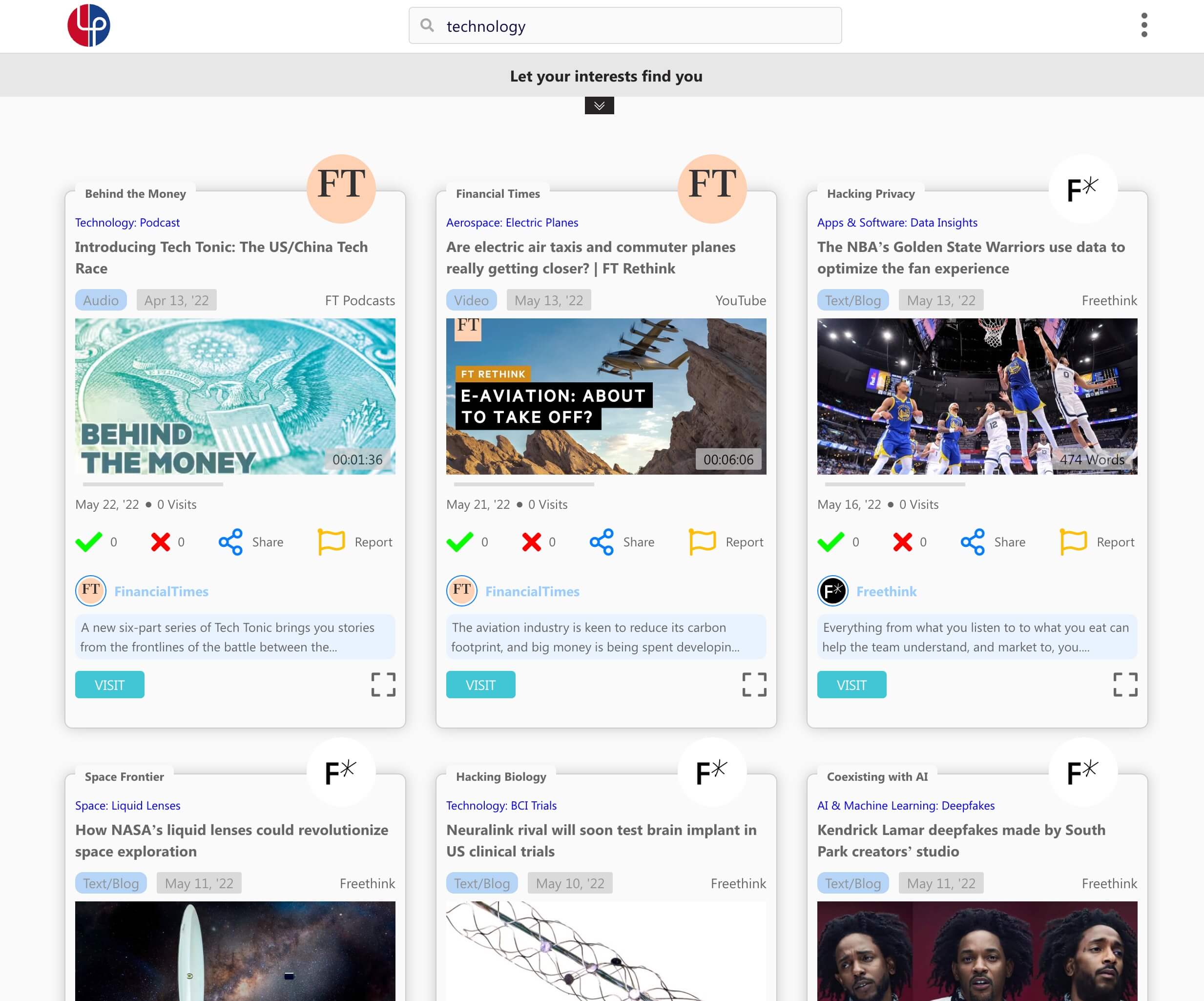1204x1001 pixels.
Task: Click the Share icon on the Tech Tonic card
Action: point(231,542)
